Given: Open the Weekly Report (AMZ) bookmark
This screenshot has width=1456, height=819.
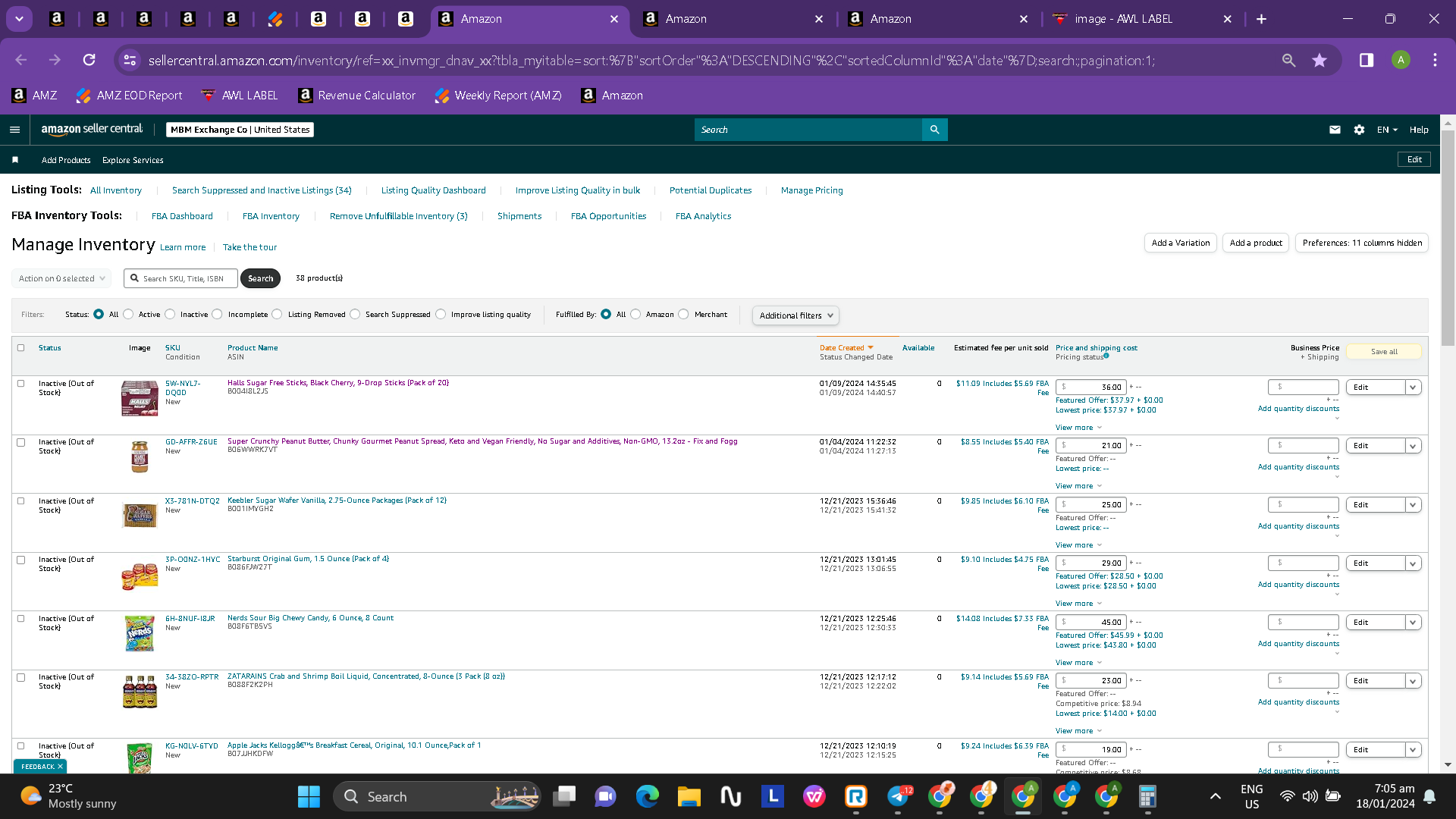Looking at the screenshot, I should coord(498,96).
